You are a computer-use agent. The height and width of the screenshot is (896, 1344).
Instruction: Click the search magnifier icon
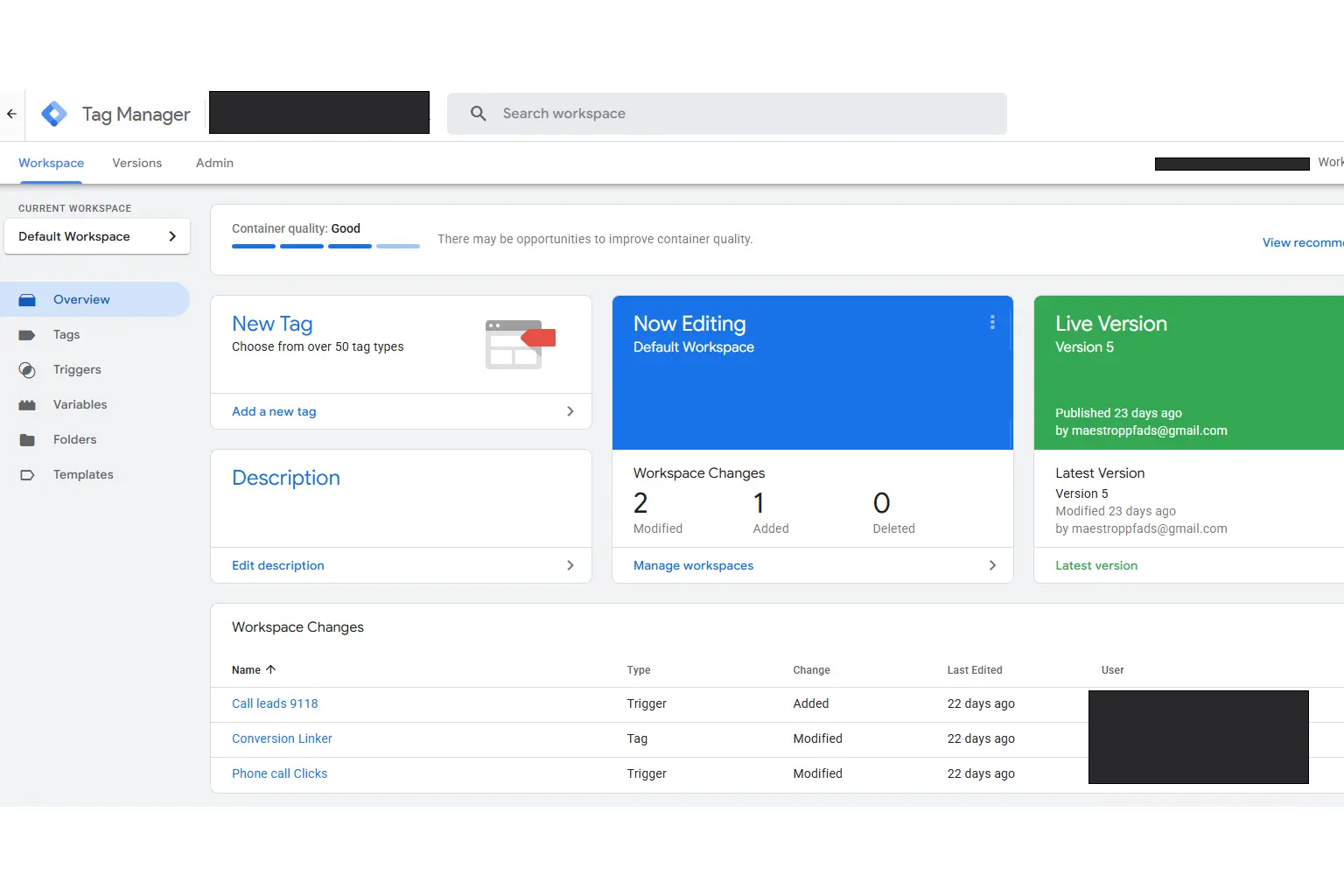pos(479,114)
